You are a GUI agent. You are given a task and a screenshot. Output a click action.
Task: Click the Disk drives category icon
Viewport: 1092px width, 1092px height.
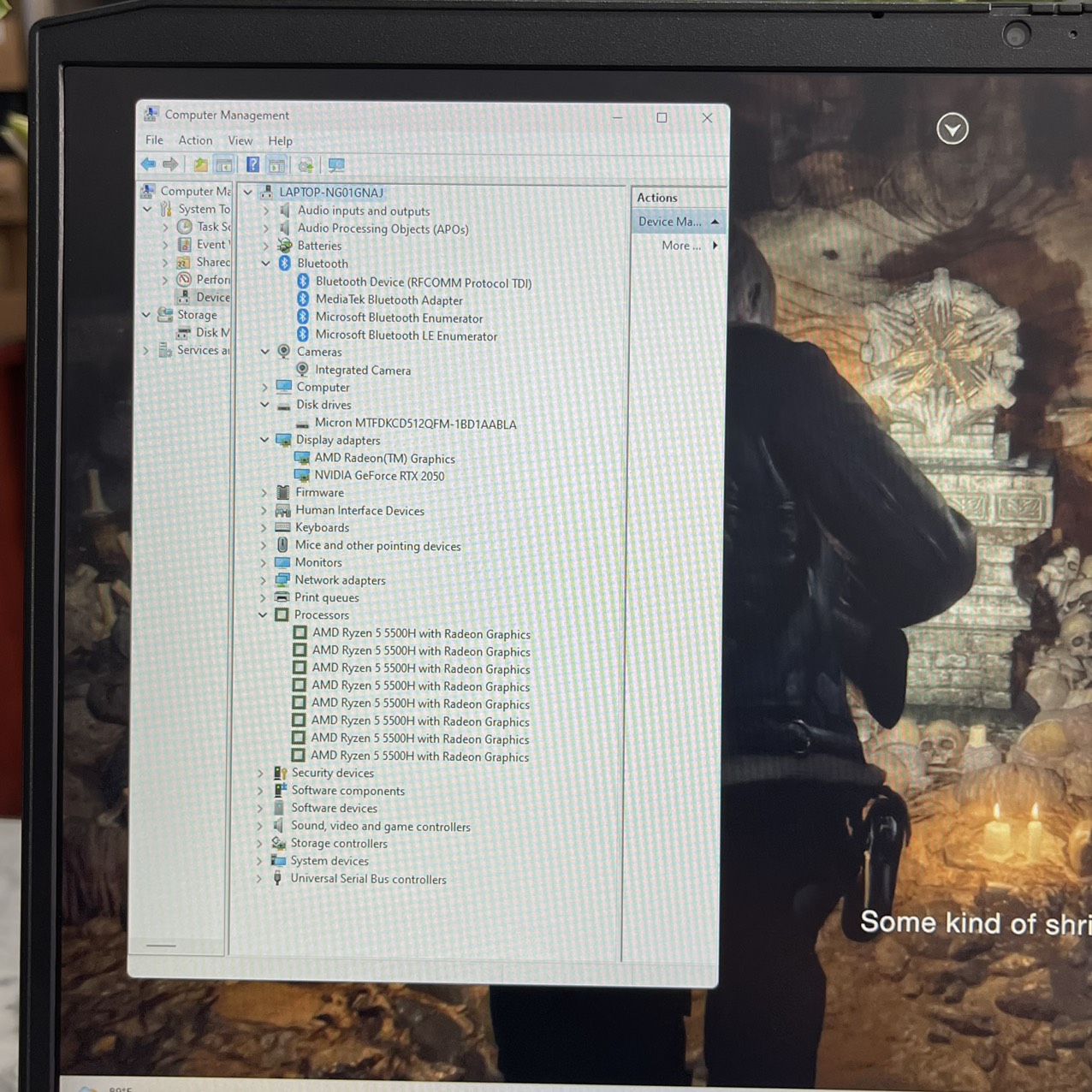[283, 405]
